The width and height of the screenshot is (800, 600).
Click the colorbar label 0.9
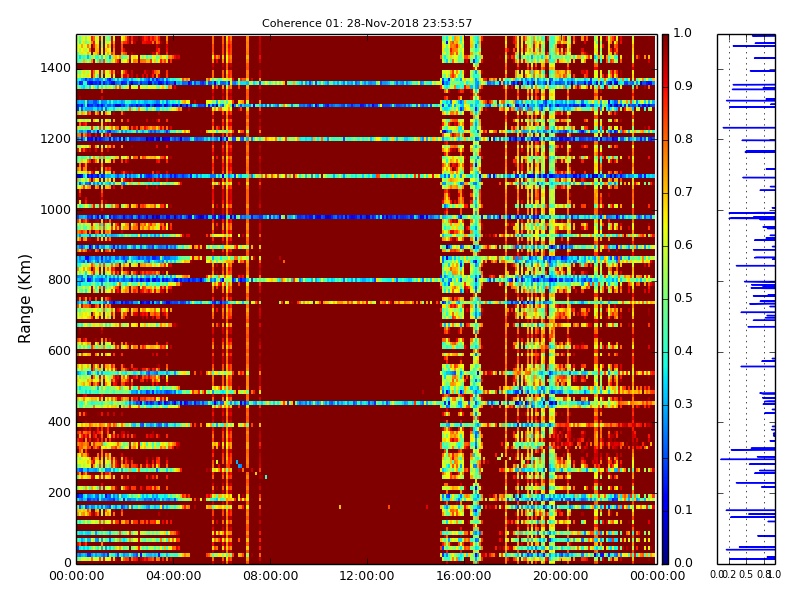point(683,86)
